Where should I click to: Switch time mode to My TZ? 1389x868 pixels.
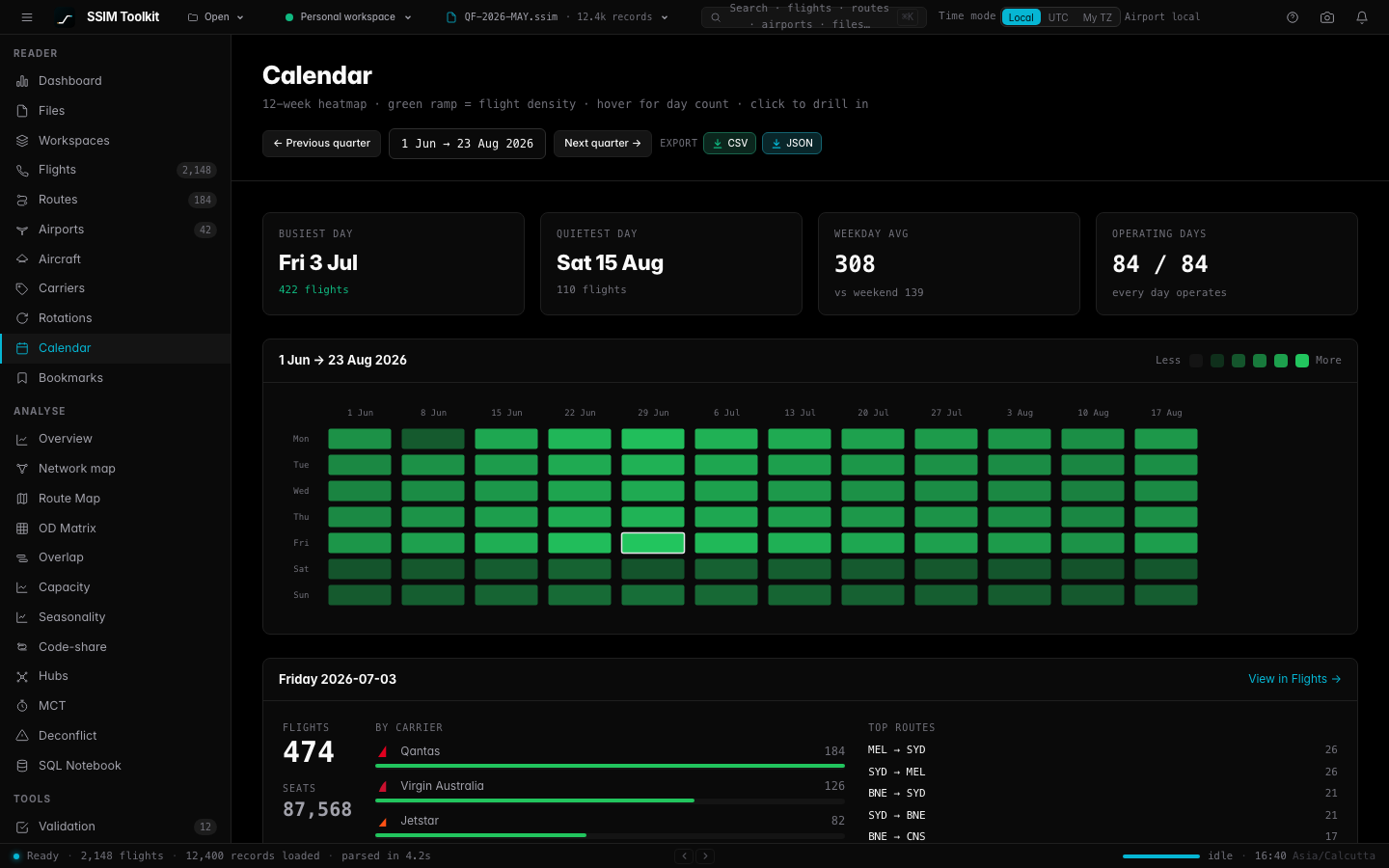1097,17
